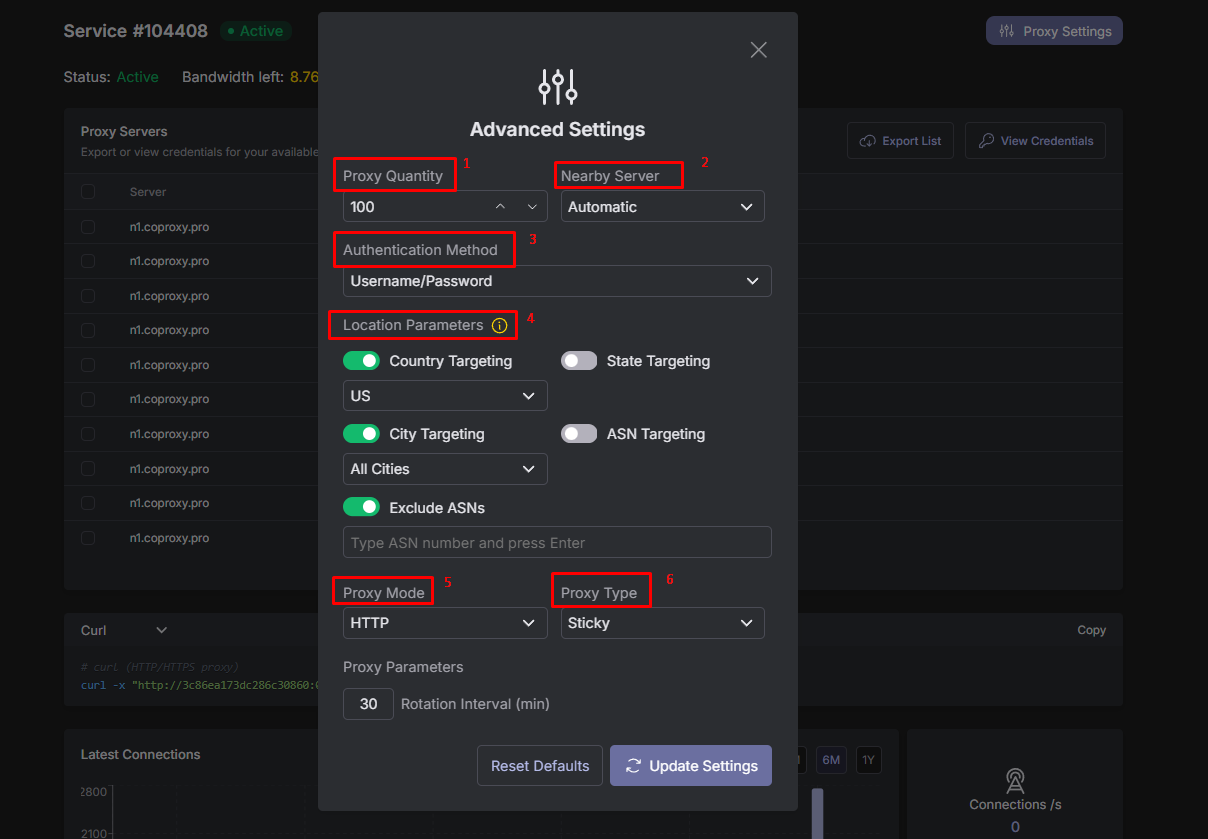Click the Connections /s label
This screenshot has width=1208, height=839.
pyautogui.click(x=1015, y=804)
